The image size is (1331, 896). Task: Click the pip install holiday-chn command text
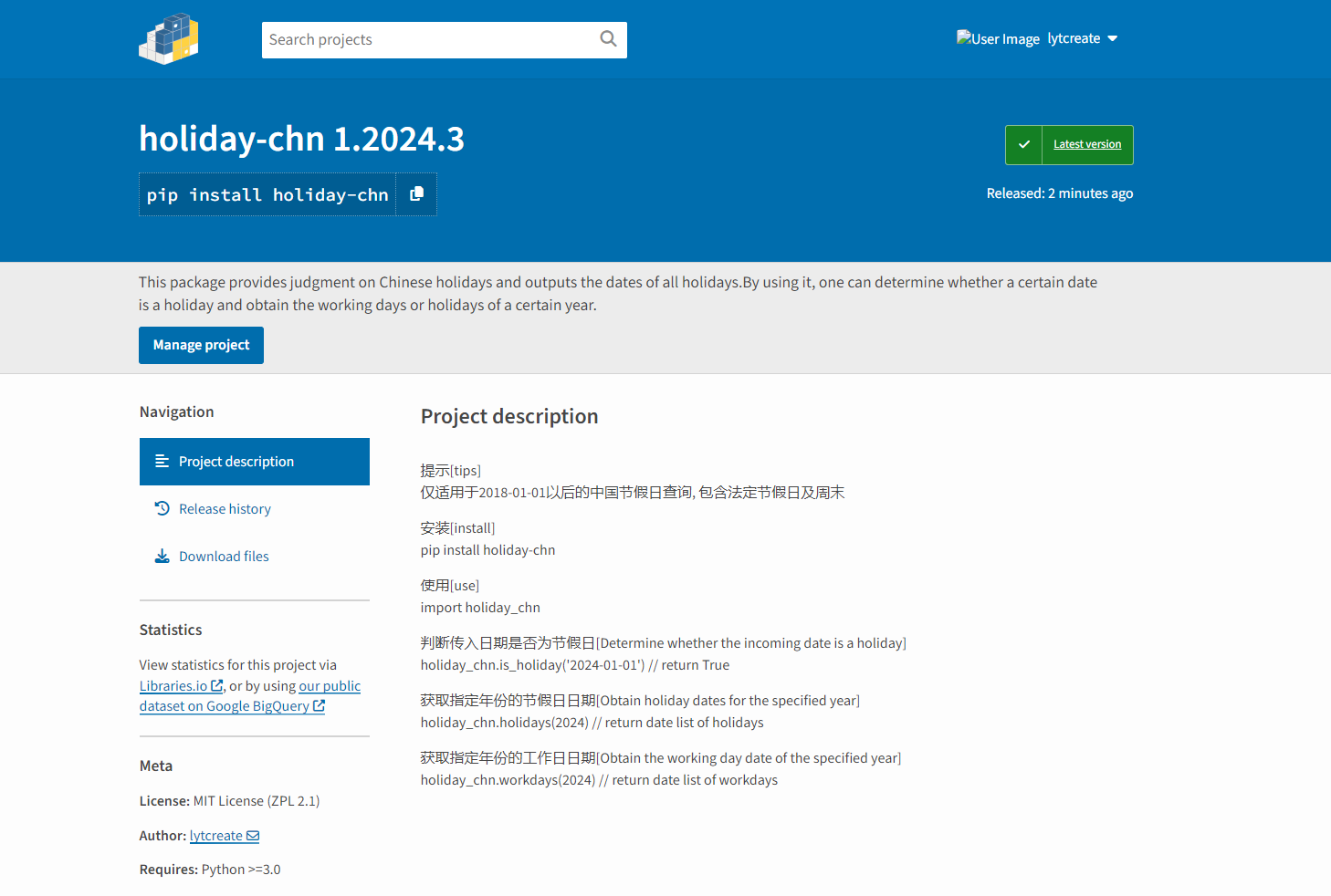point(267,194)
